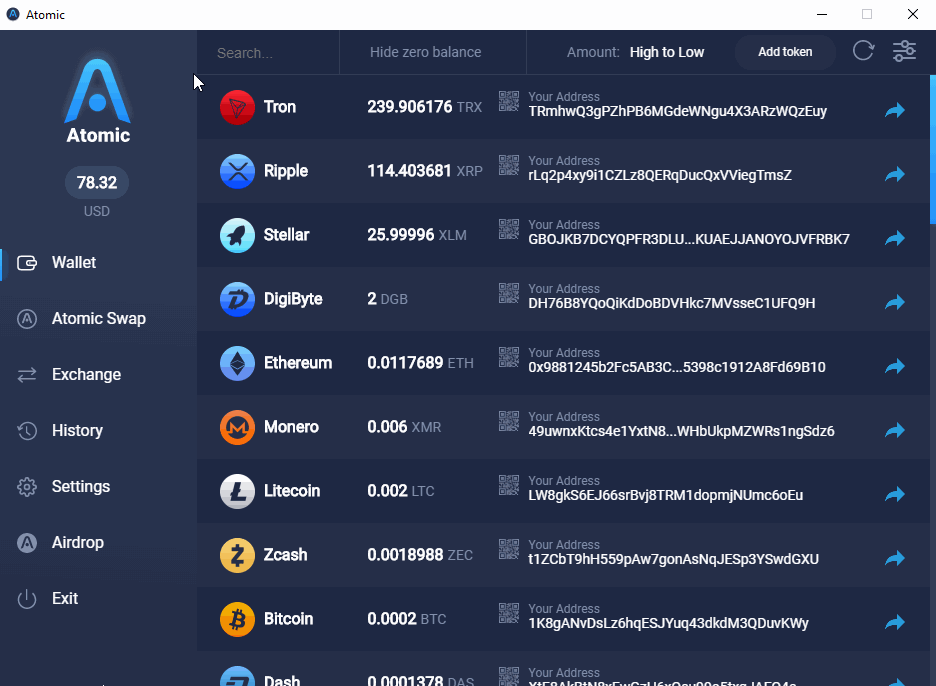Click the Ethereum coin icon
This screenshot has width=936, height=686.
click(x=237, y=363)
